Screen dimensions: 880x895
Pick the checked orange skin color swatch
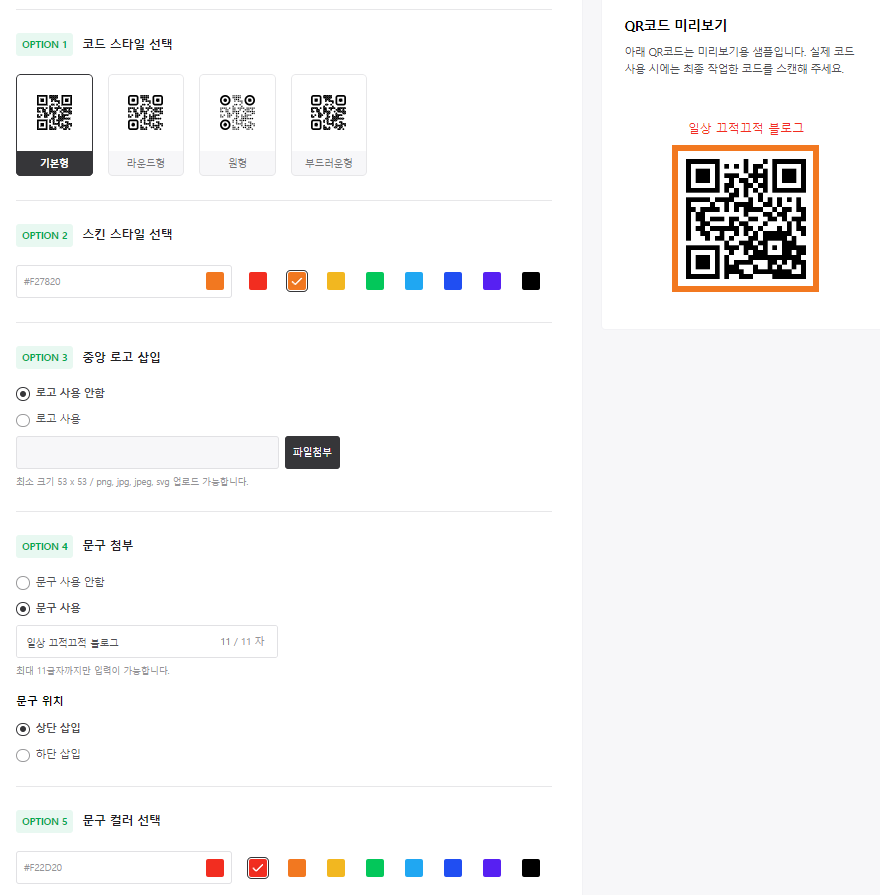point(297,281)
